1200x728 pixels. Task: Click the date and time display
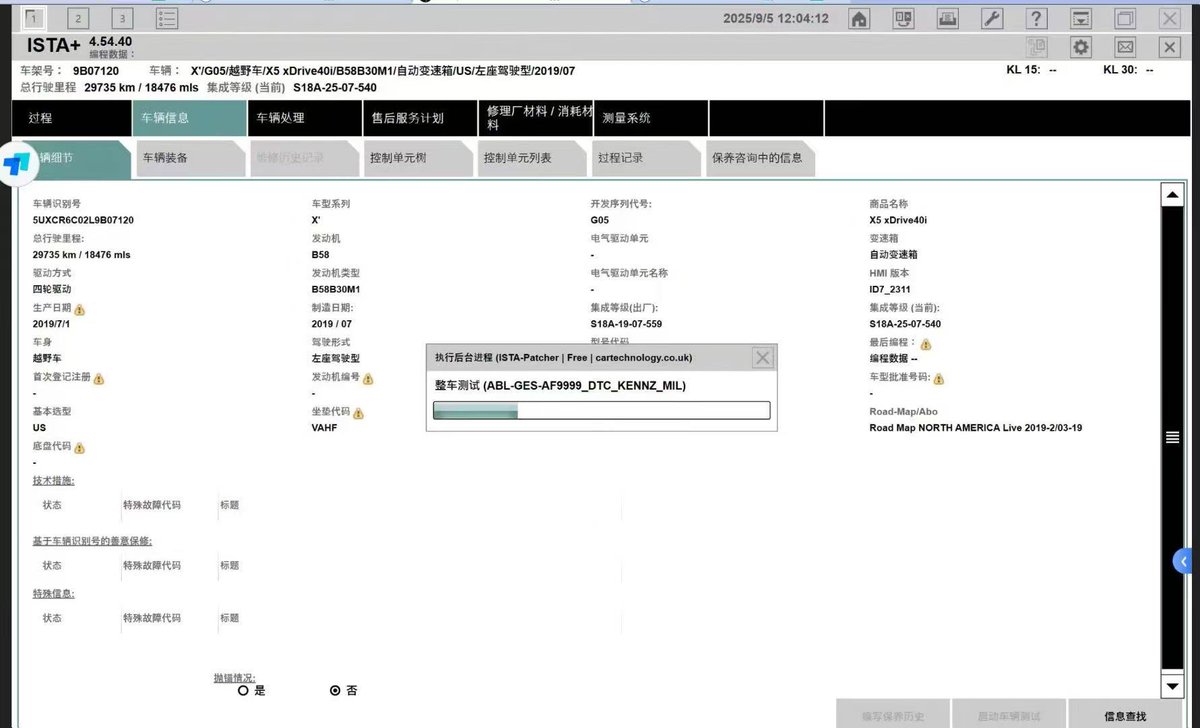(x=776, y=18)
